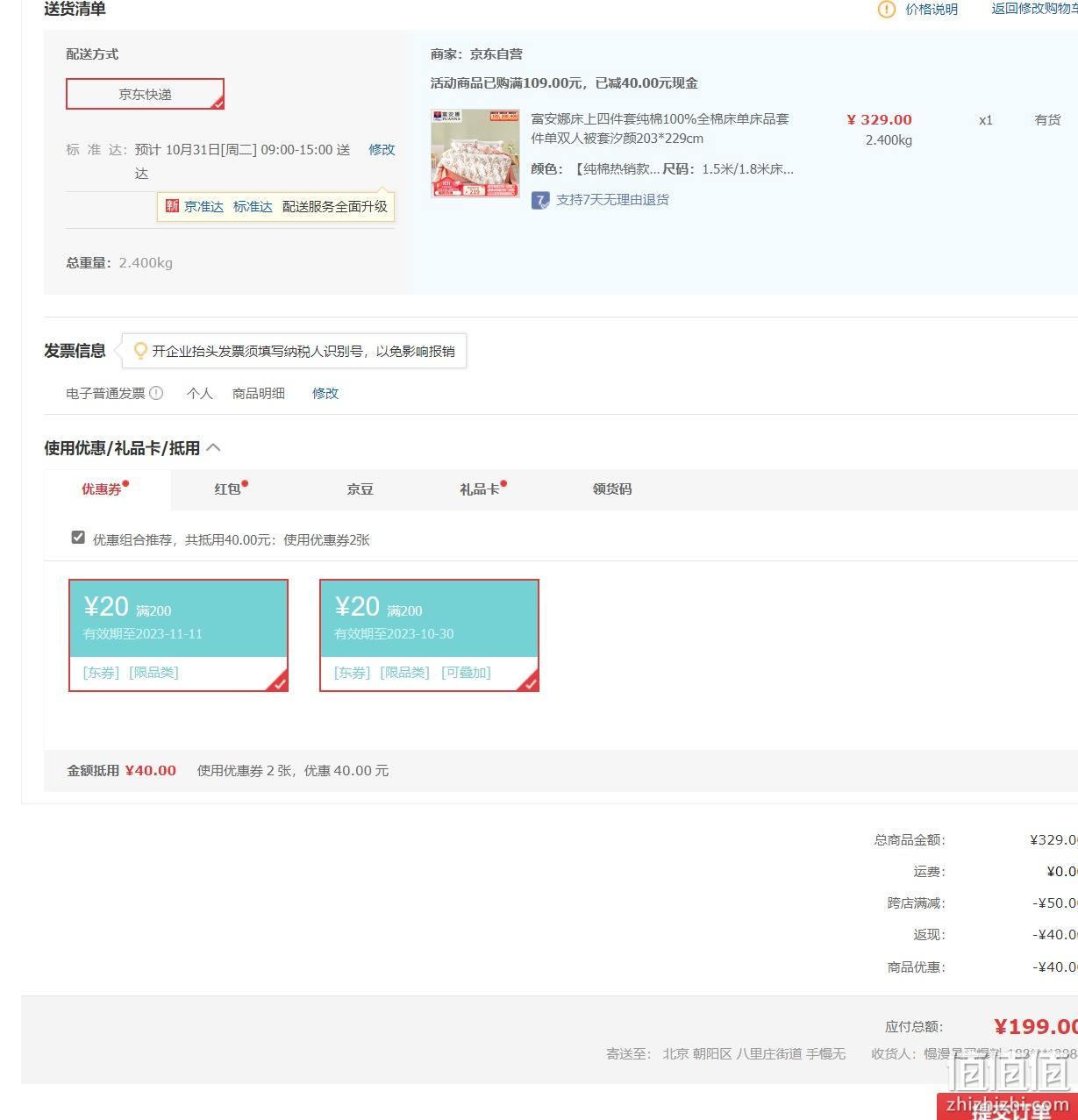Viewport: 1078px width, 1120px height.
Task: Select the ¥20 coupon expiring 2023-10-30
Action: [430, 635]
